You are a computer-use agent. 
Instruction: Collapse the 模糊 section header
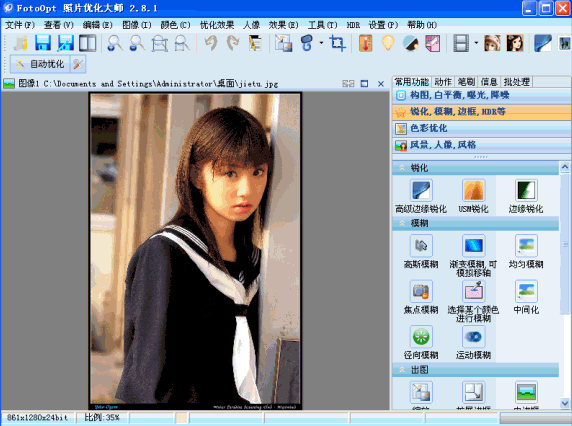point(476,223)
